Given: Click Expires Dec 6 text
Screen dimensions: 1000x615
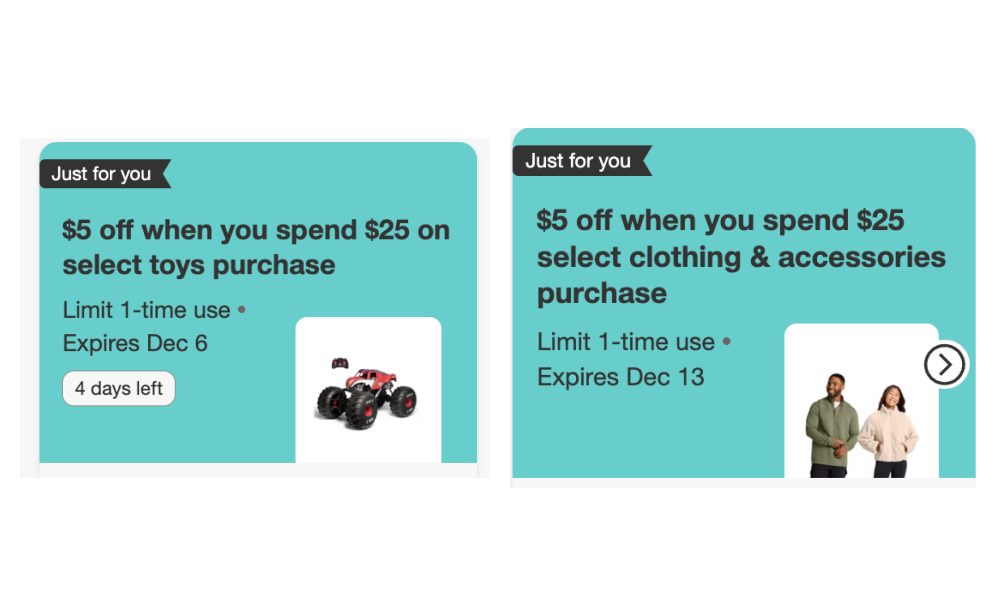Looking at the screenshot, I should click(x=135, y=343).
